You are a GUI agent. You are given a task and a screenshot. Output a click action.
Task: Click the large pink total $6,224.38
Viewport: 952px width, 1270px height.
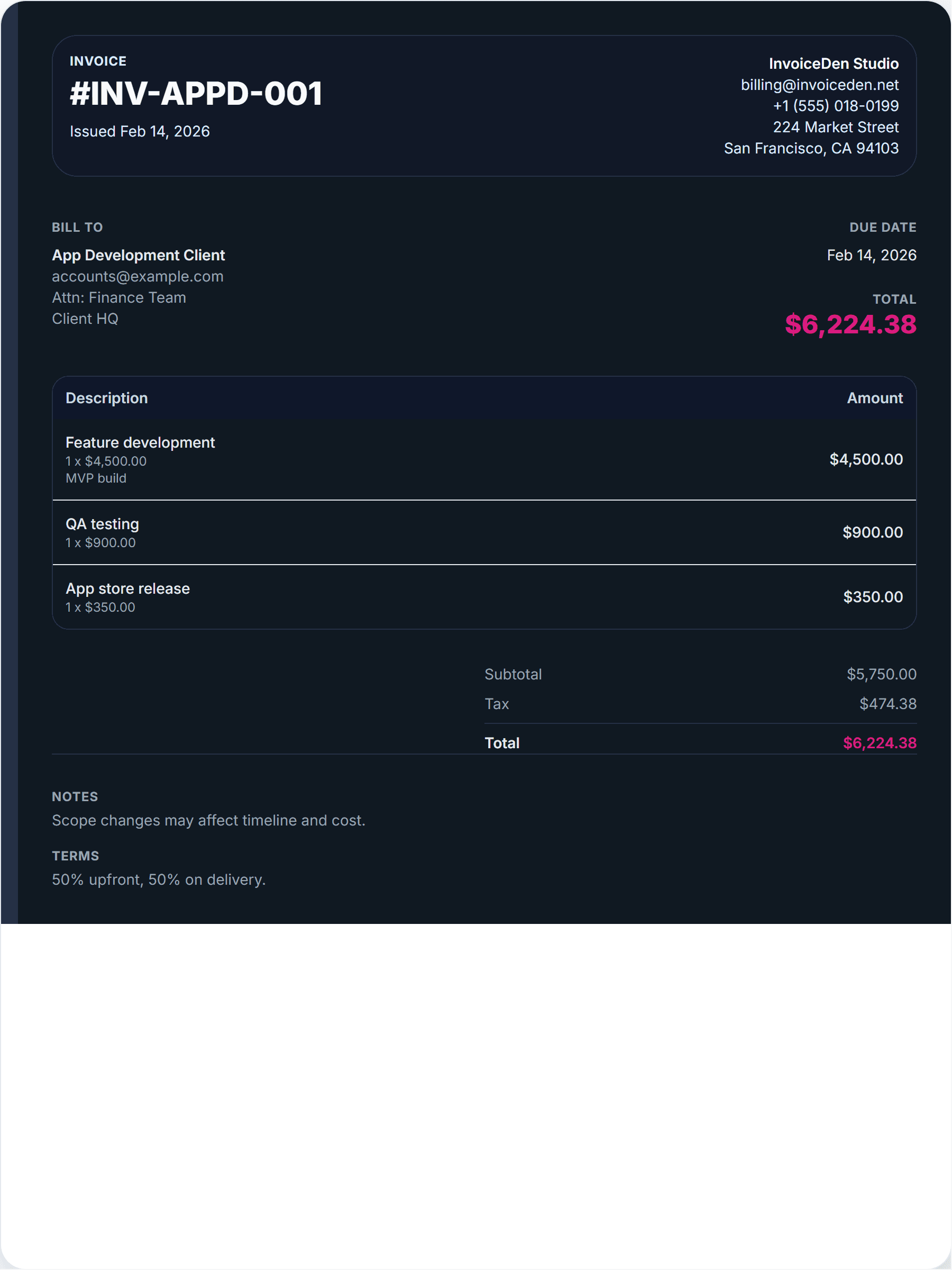point(850,324)
